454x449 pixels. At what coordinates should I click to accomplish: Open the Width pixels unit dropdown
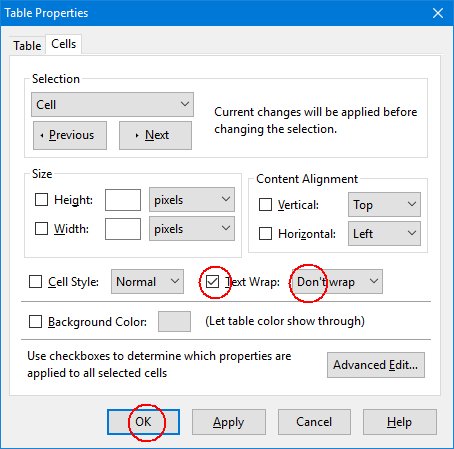coord(192,229)
